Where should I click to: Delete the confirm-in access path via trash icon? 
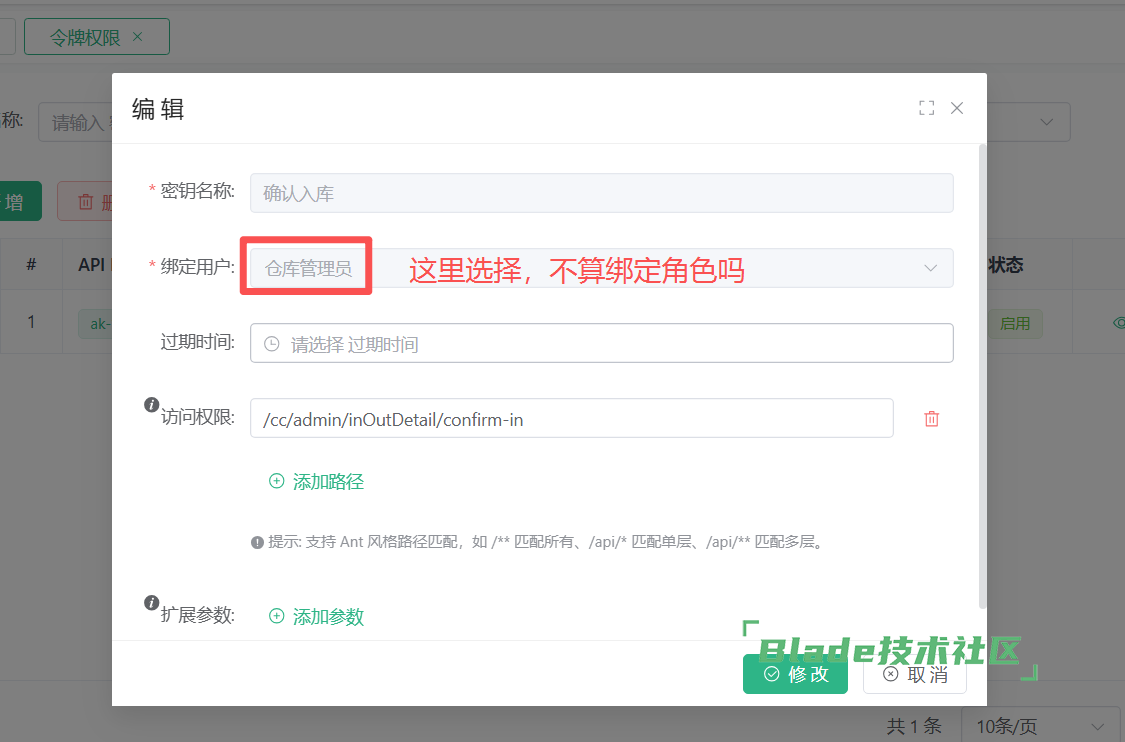click(931, 419)
